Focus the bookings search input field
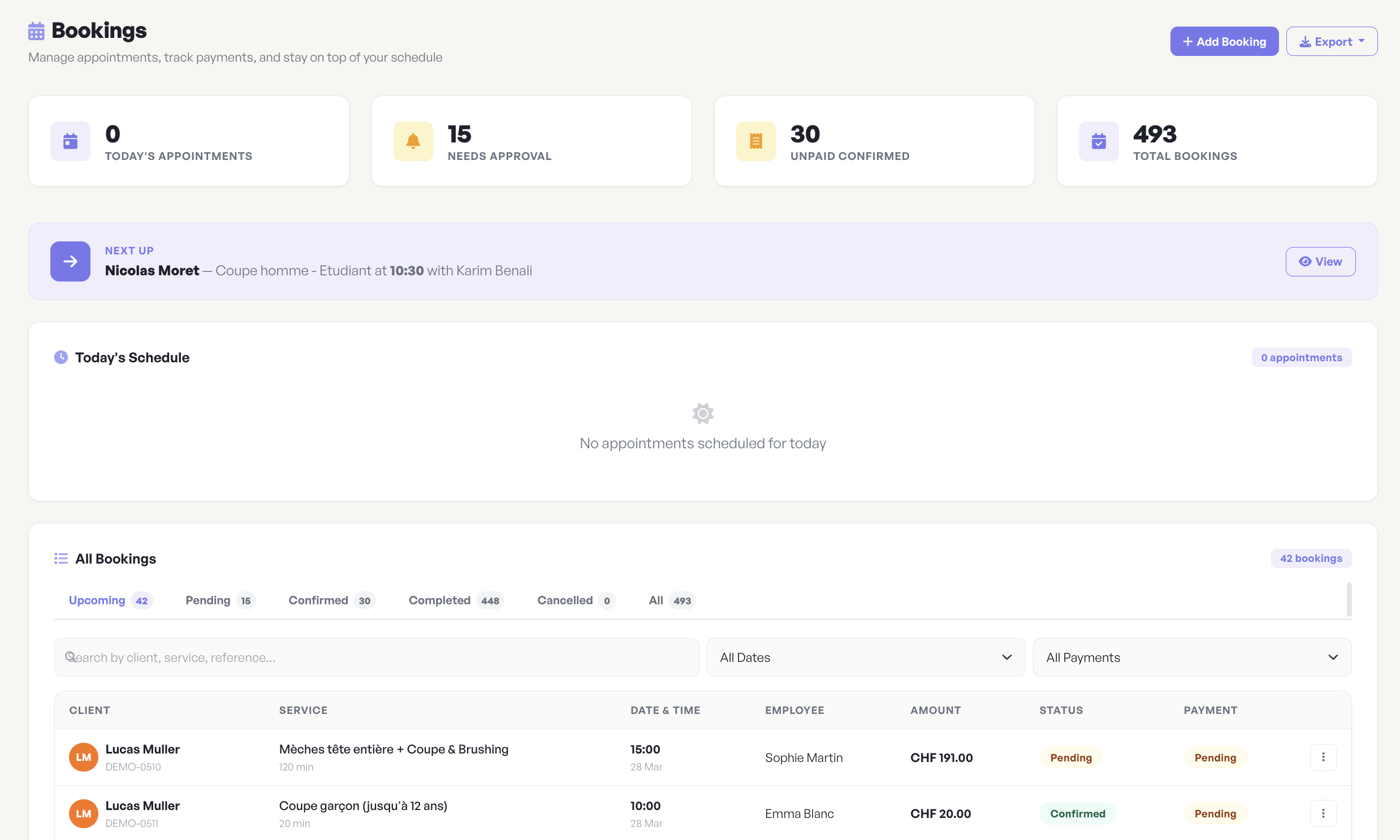Image resolution: width=1400 pixels, height=840 pixels. 377,657
